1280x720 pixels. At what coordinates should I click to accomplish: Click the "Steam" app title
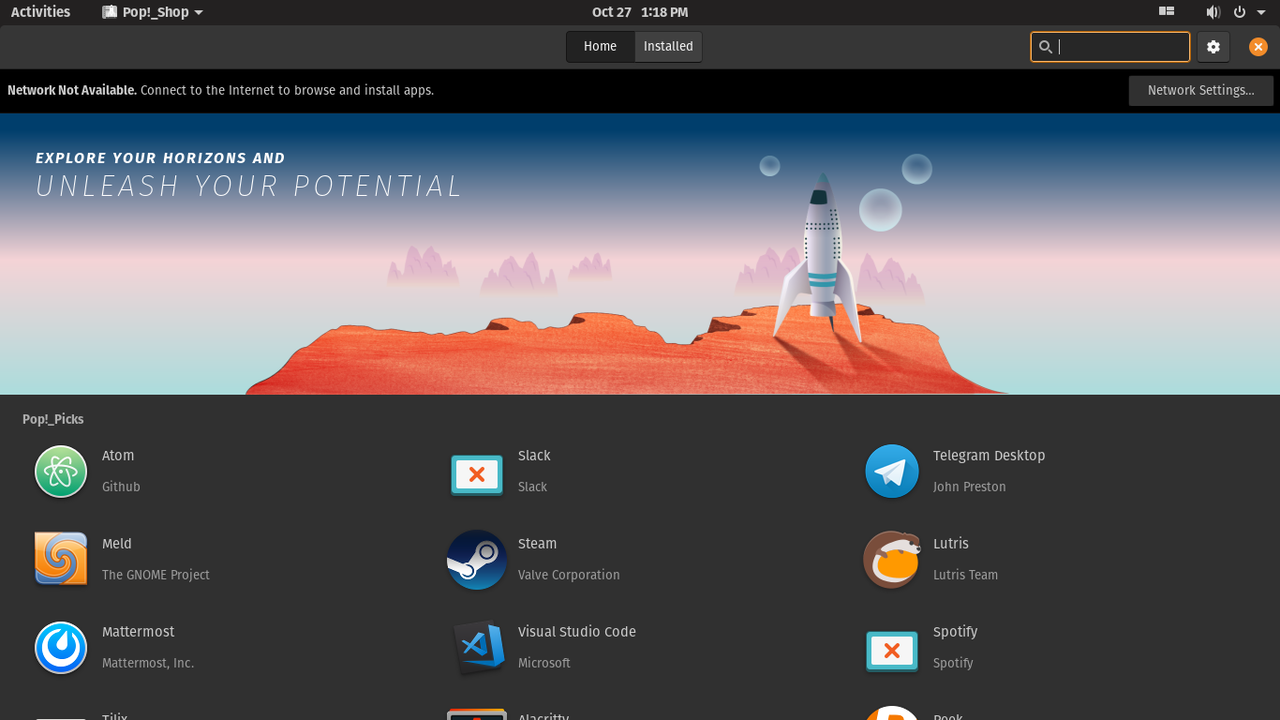coord(537,544)
